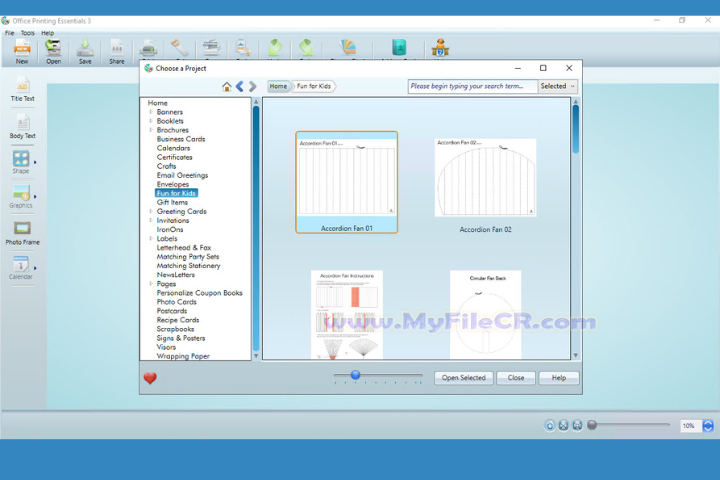Select Crafts in the category tree

166,166
